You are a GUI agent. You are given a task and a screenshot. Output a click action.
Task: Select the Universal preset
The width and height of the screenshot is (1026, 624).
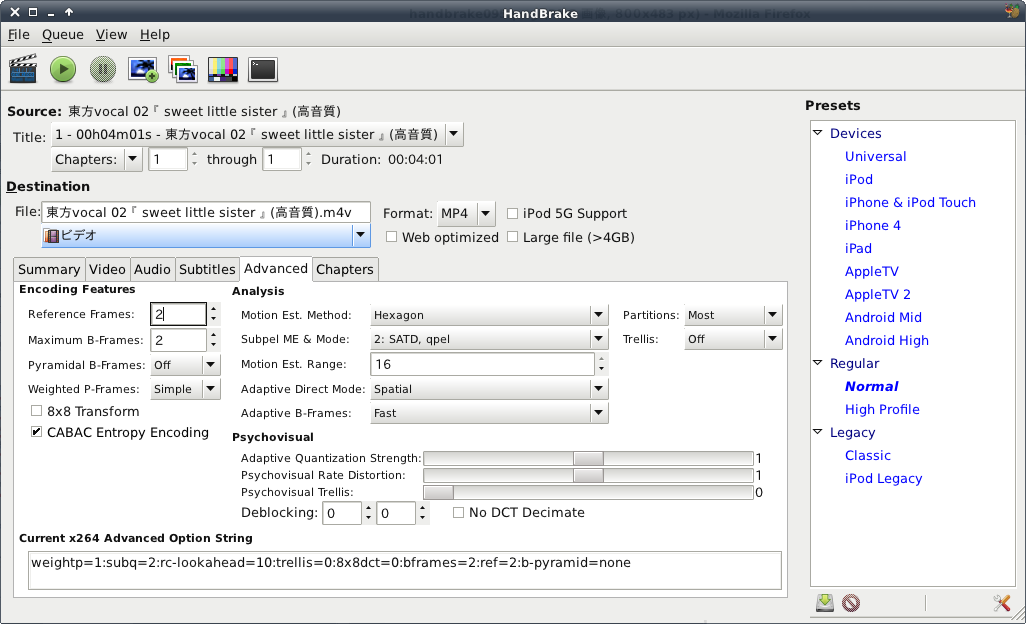pos(876,156)
